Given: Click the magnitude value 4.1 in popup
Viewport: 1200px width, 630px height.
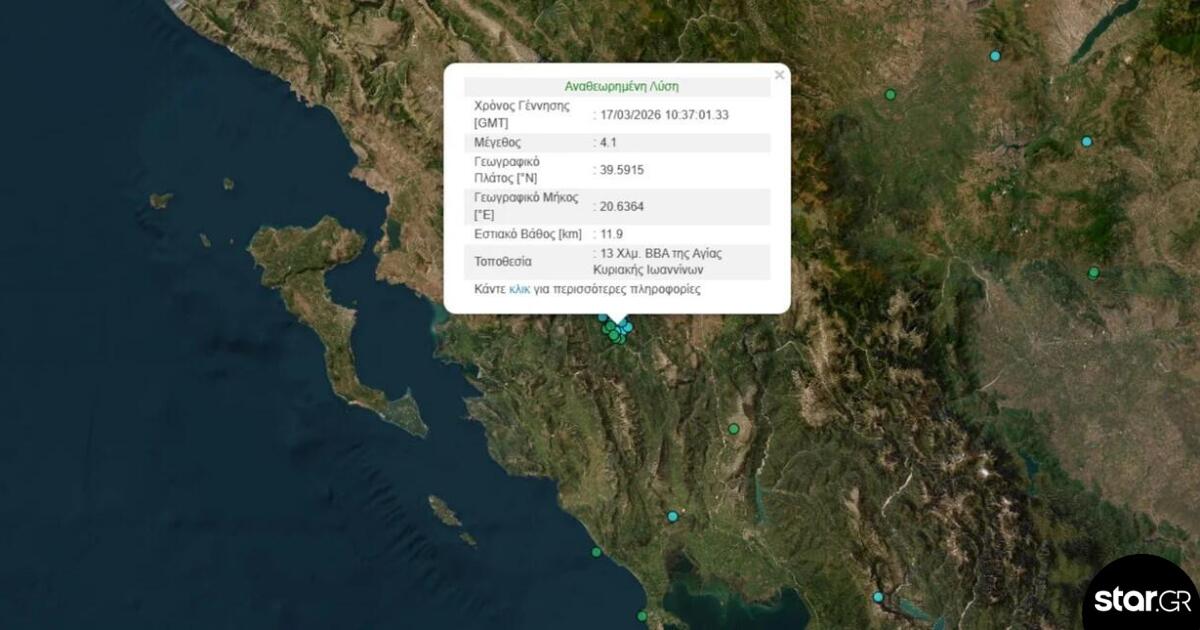Looking at the screenshot, I should tap(607, 142).
